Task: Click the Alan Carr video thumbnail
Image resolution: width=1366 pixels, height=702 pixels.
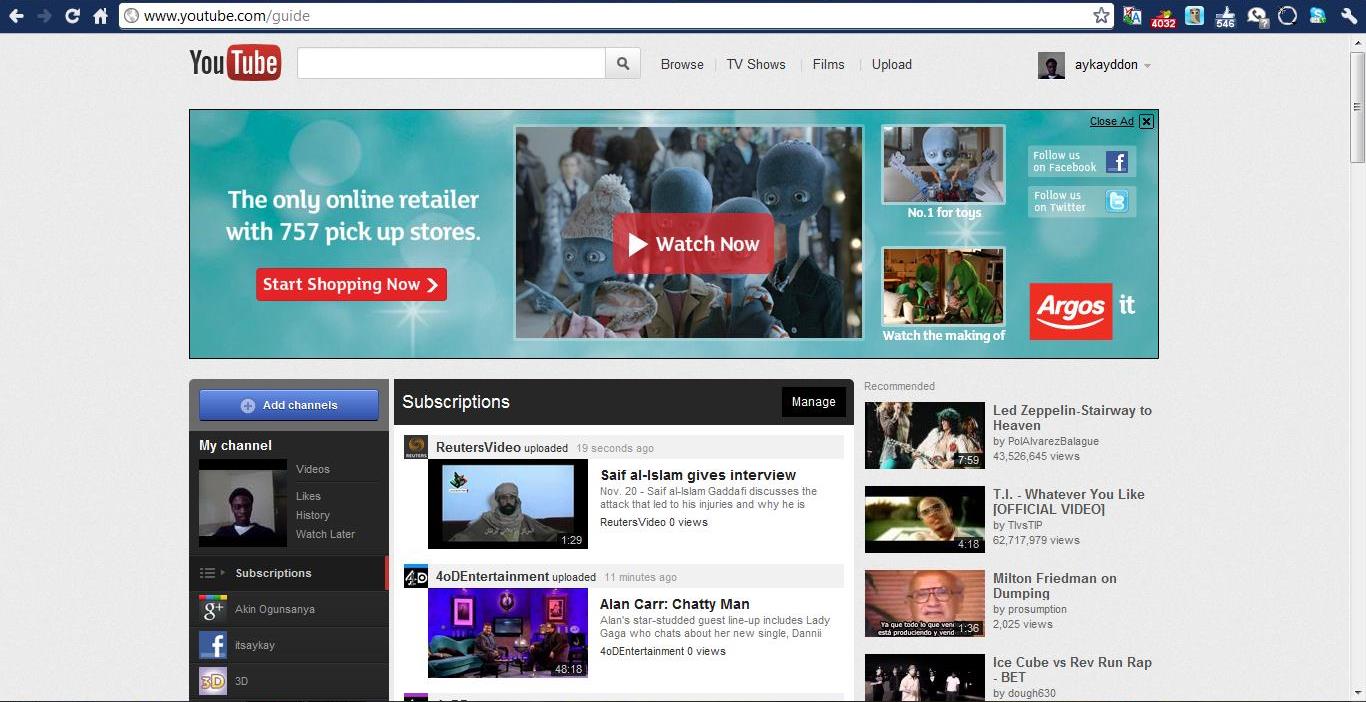Action: 508,633
